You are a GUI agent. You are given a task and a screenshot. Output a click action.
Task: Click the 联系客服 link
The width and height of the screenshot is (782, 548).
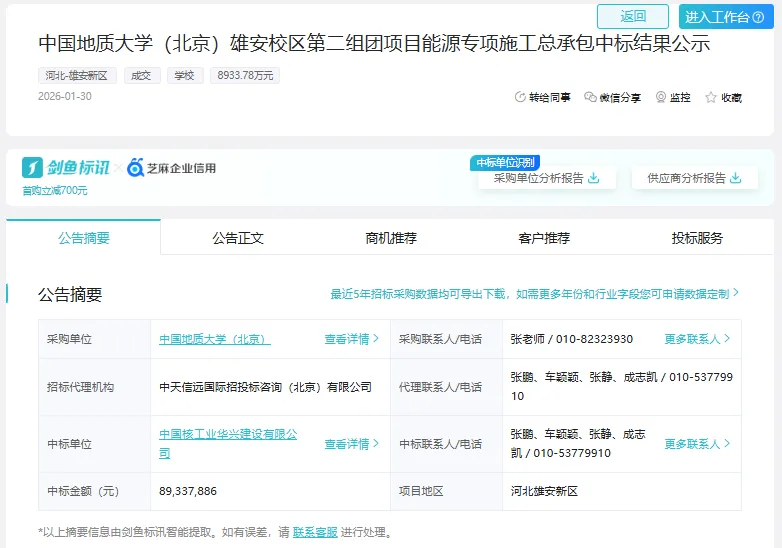pyautogui.click(x=315, y=533)
